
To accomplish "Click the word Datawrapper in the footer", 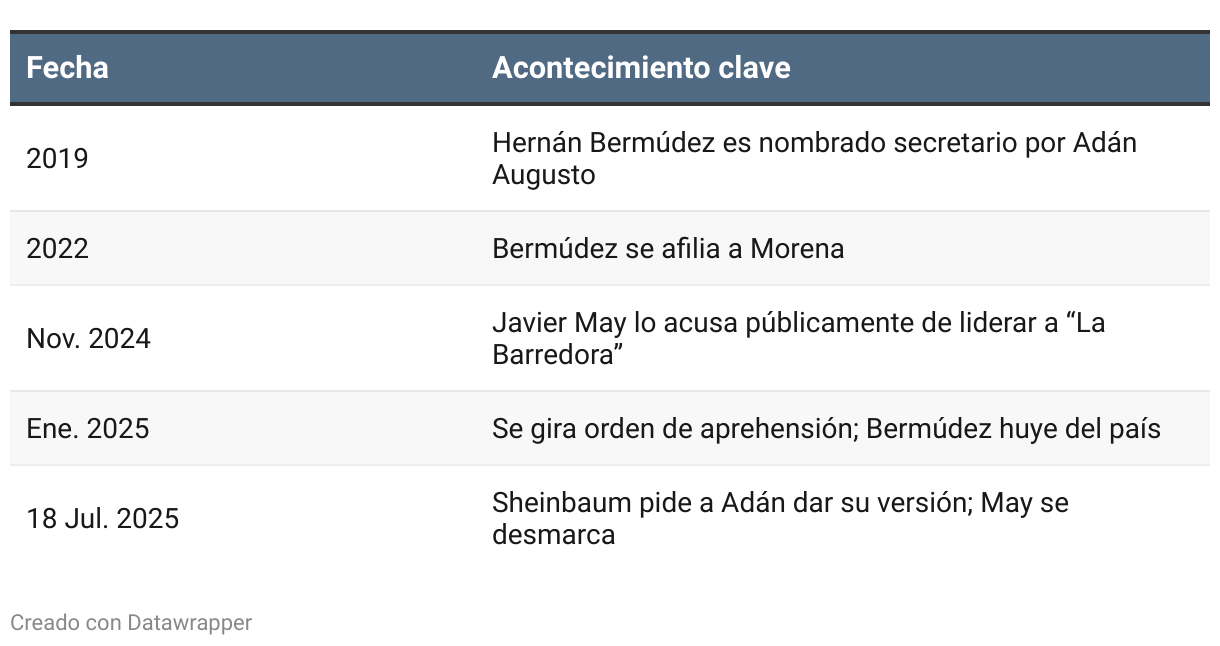I will (189, 622).
